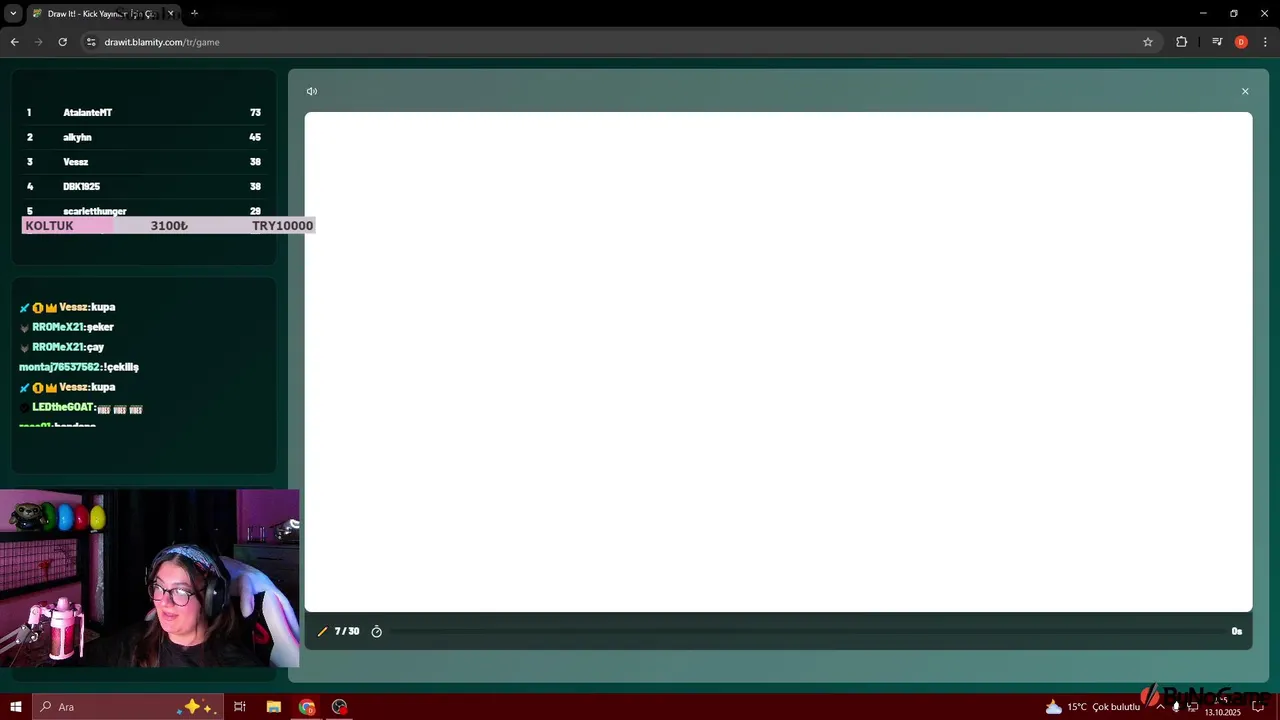Open the media control icon in toolbar
This screenshot has width=1280, height=720.
pyautogui.click(x=1217, y=42)
